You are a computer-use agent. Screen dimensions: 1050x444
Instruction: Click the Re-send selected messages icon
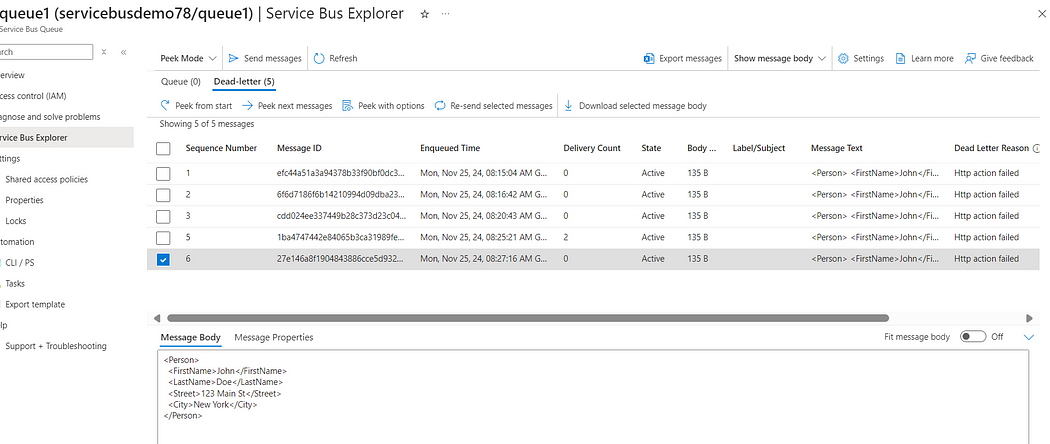tap(440, 105)
